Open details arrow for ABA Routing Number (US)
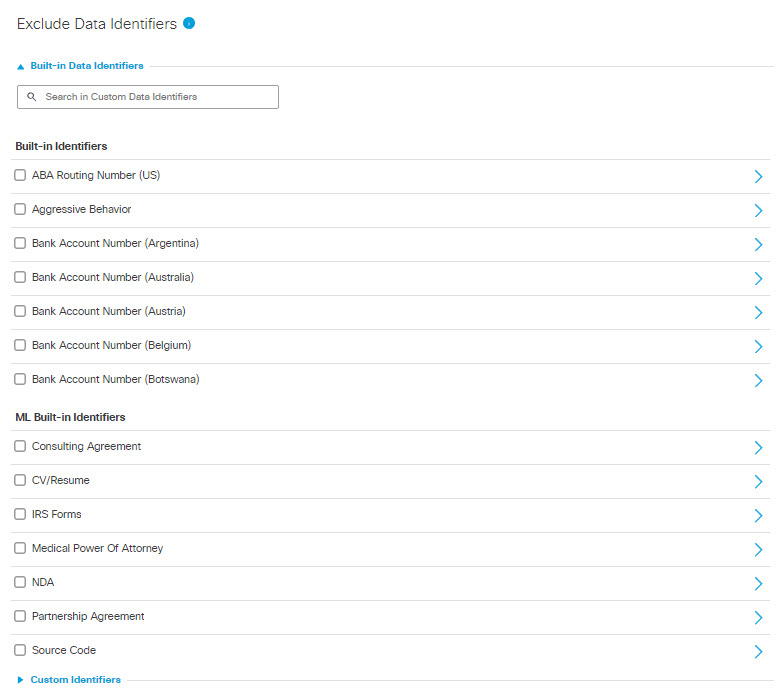 (758, 176)
